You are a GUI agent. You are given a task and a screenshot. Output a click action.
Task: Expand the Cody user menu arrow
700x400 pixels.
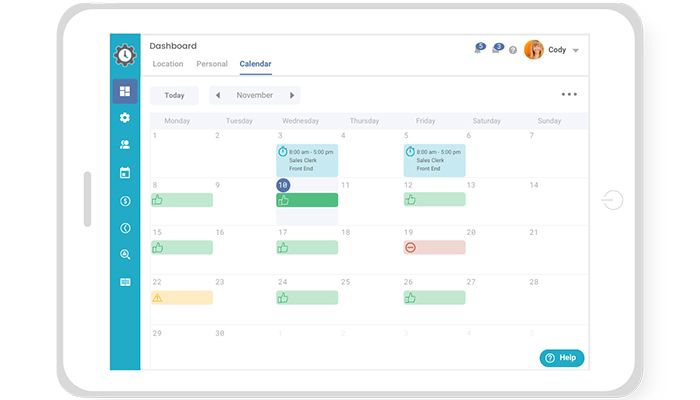coord(576,50)
